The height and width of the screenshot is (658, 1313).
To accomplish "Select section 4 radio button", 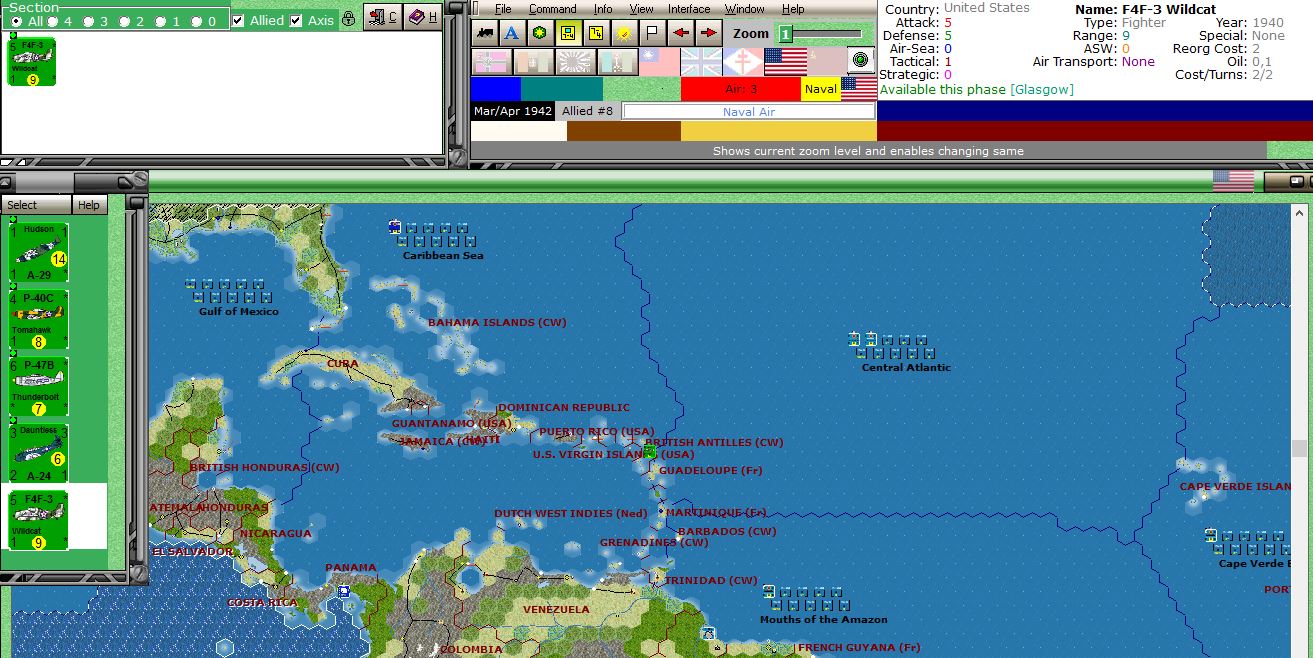I will pos(53,21).
